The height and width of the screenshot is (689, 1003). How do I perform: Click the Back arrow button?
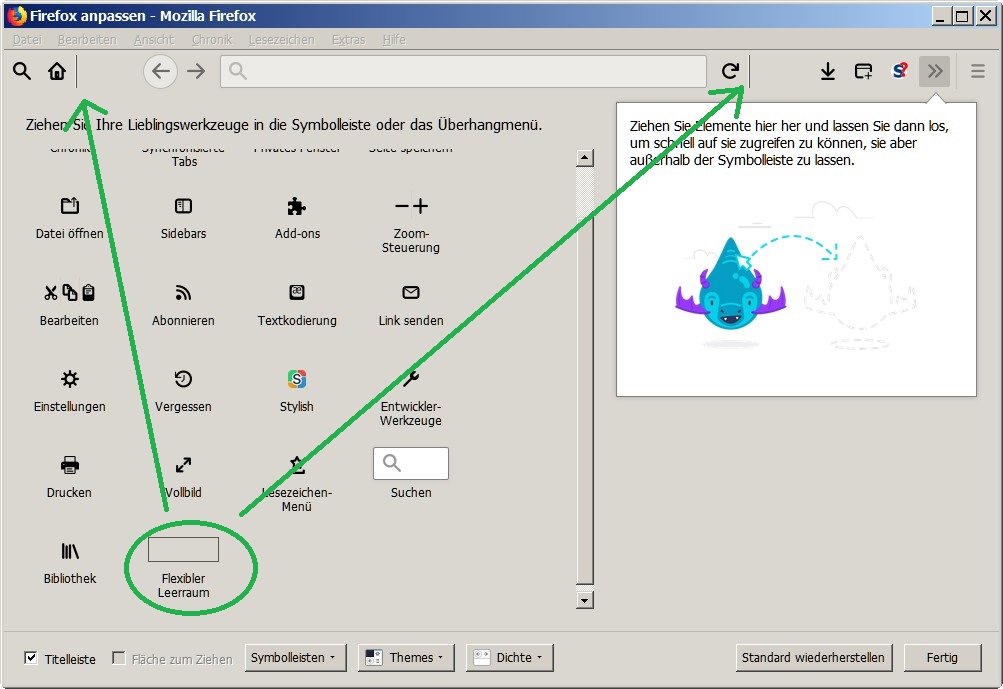point(161,71)
